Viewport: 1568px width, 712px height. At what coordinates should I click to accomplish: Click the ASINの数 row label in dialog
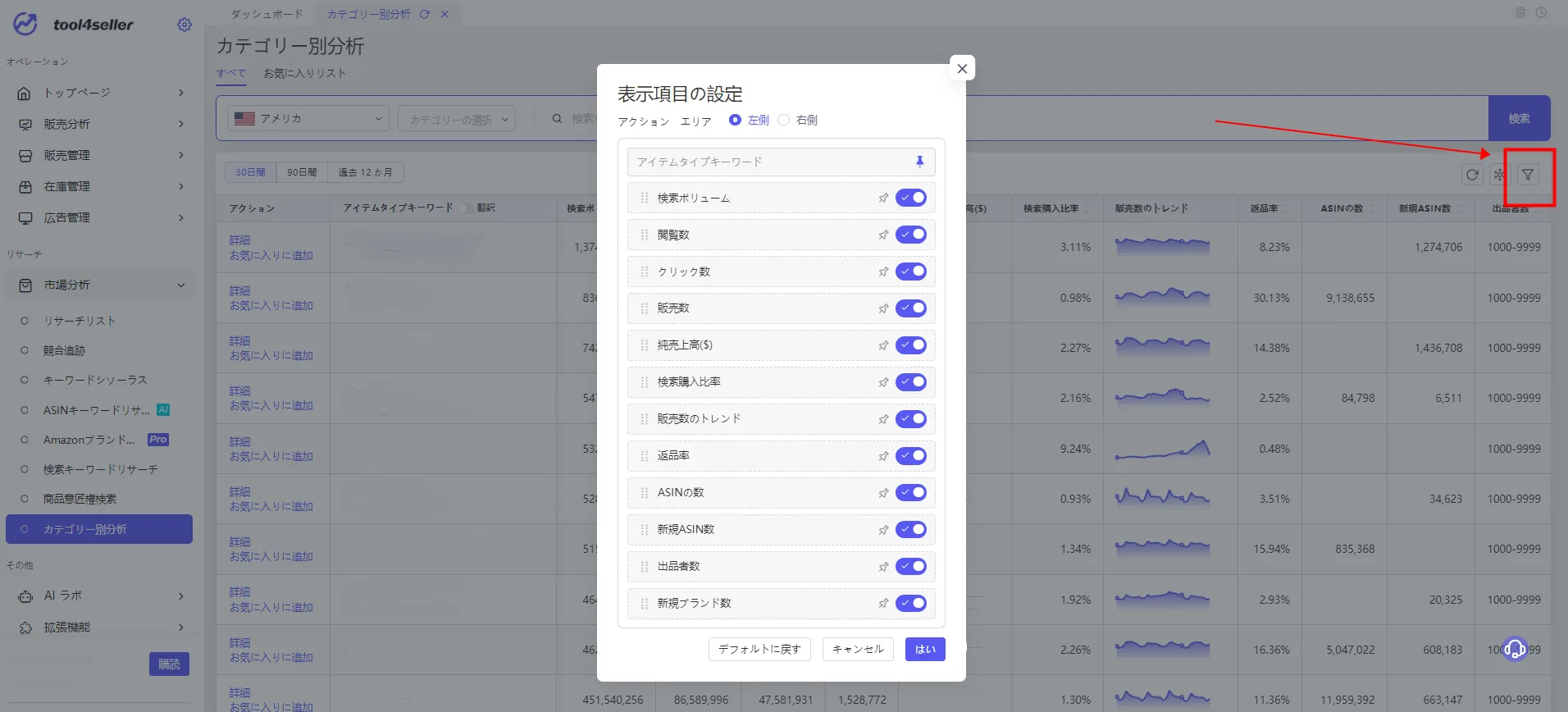pos(681,492)
